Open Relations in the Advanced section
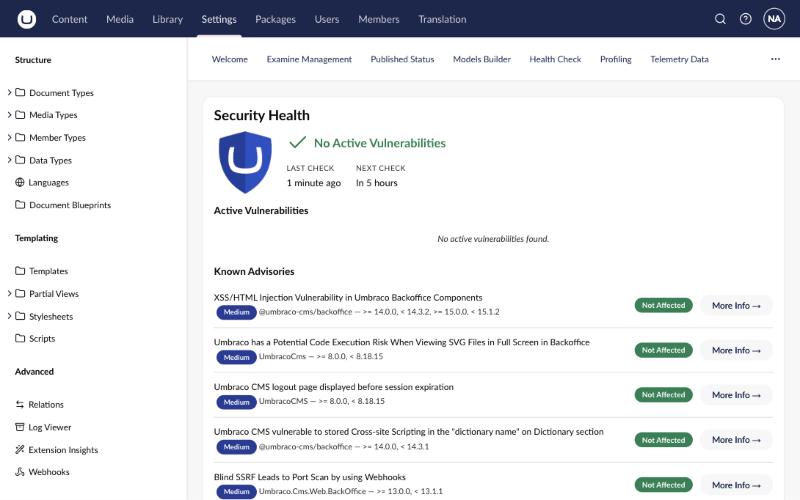The height and width of the screenshot is (500, 800). click(46, 404)
